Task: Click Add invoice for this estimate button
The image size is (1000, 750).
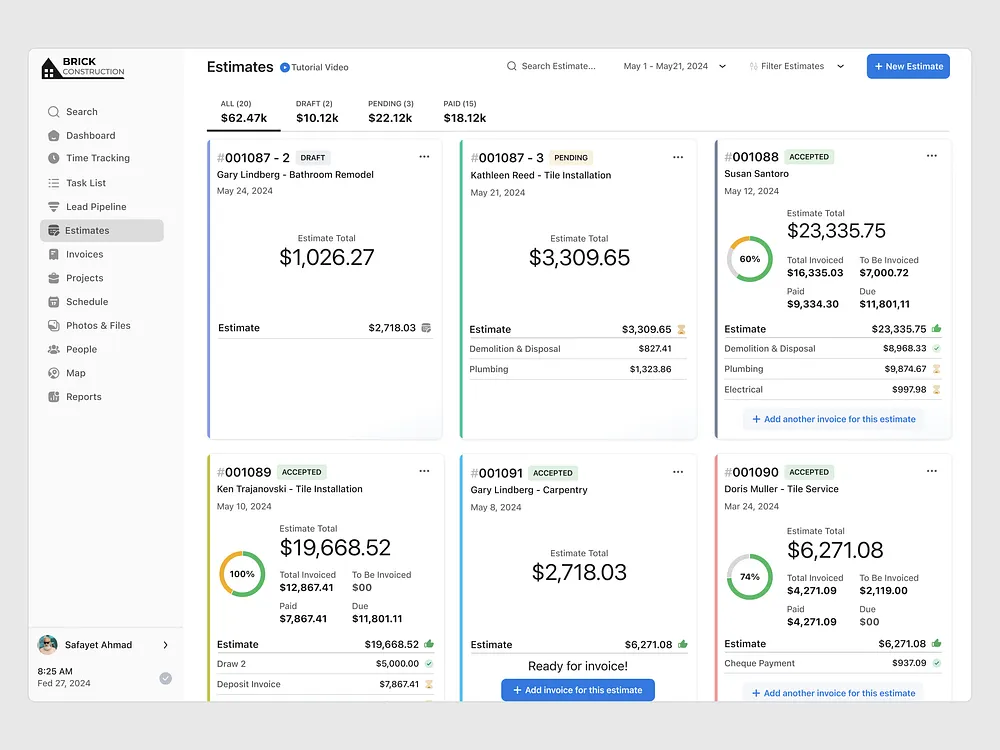Action: [x=578, y=690]
